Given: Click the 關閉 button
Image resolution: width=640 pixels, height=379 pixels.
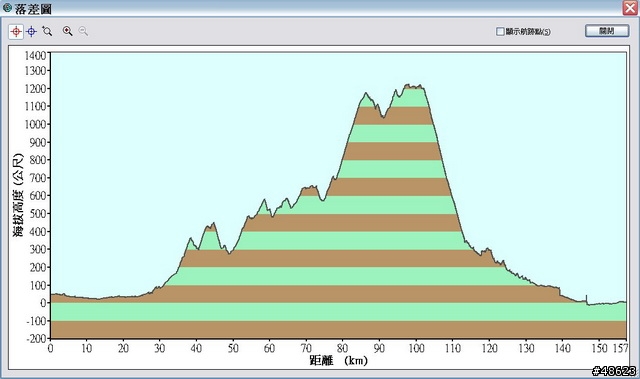Looking at the screenshot, I should point(607,31).
